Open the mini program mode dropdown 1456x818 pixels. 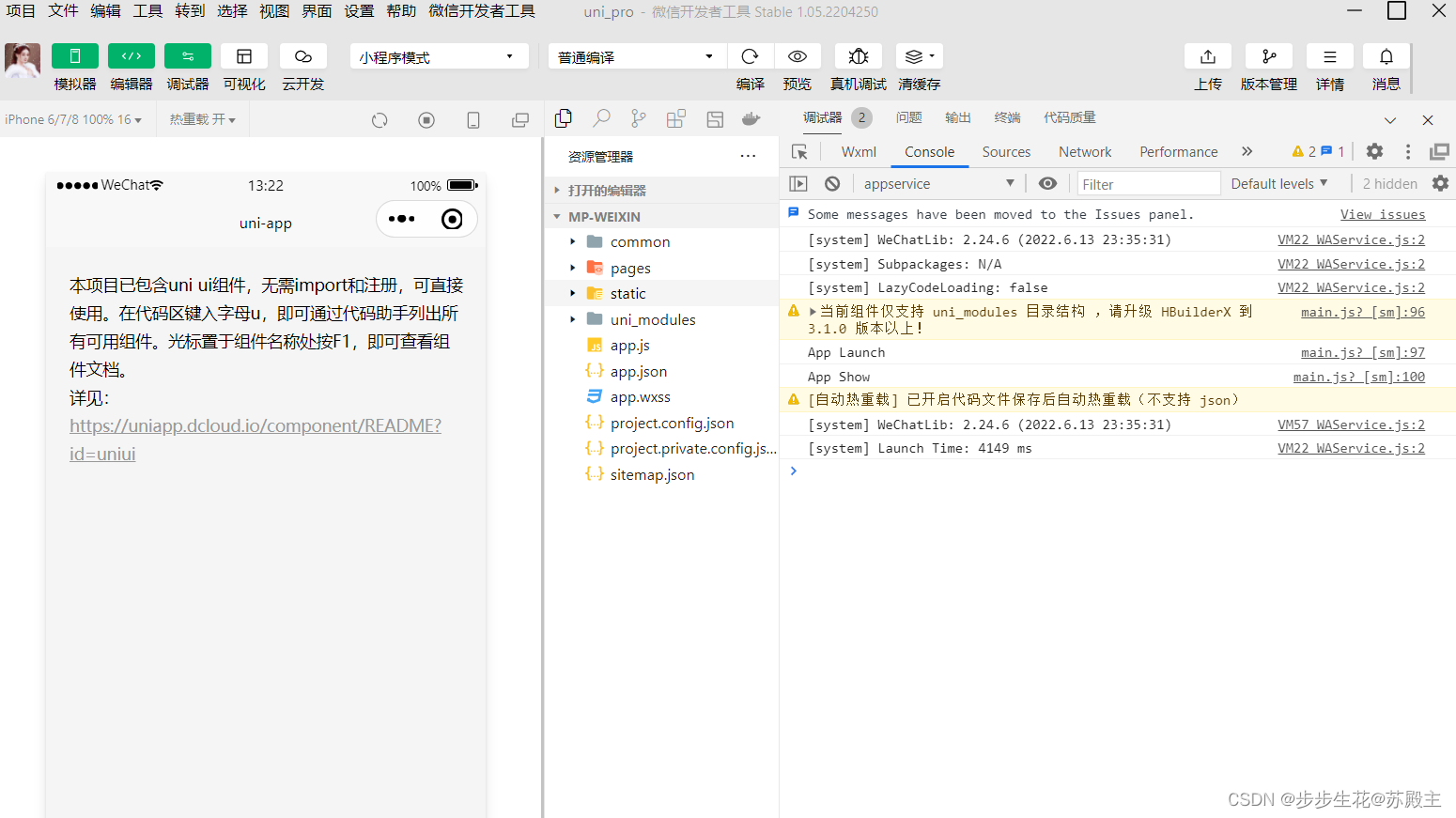(439, 56)
